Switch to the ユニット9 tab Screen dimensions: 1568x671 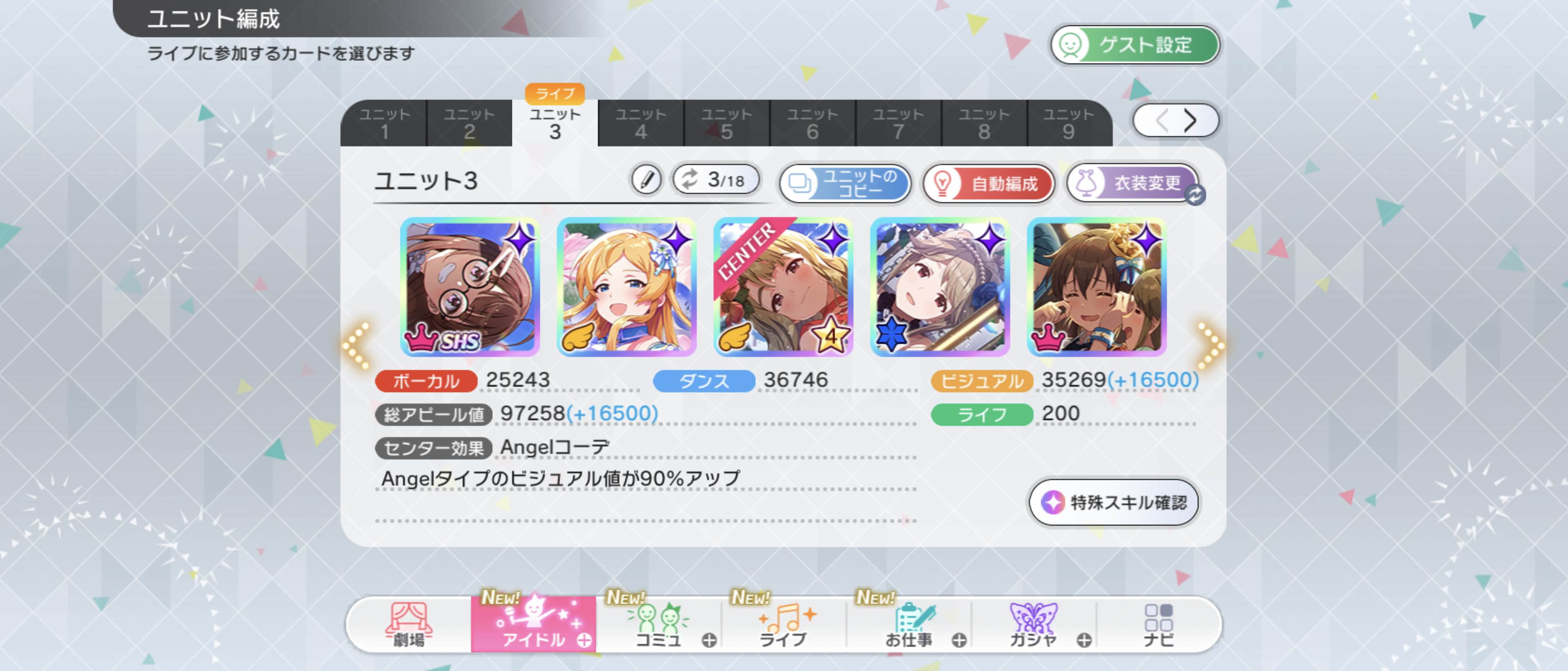pyautogui.click(x=1069, y=124)
